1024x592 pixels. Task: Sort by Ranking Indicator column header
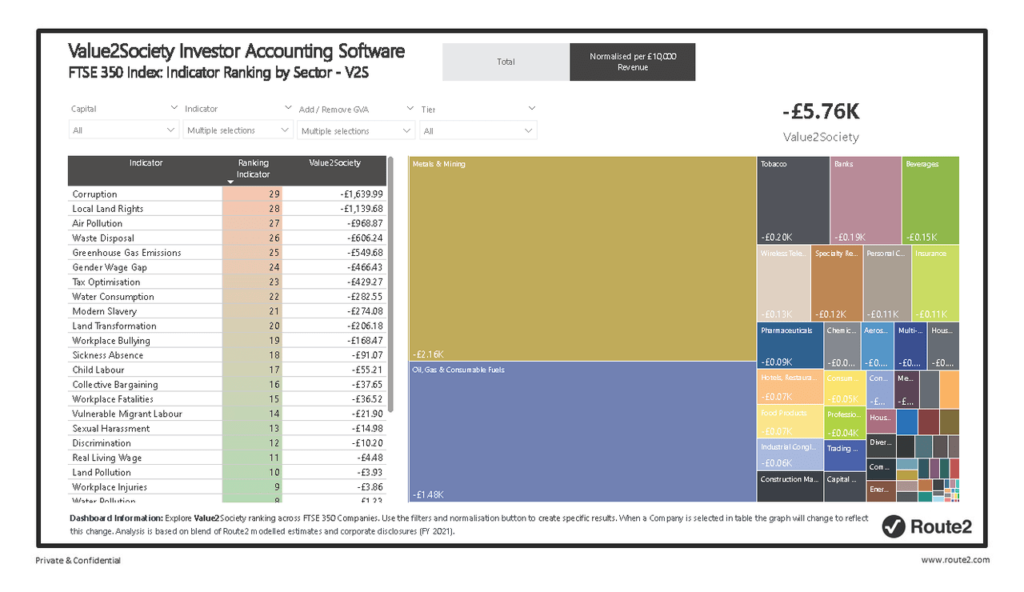[x=253, y=169]
